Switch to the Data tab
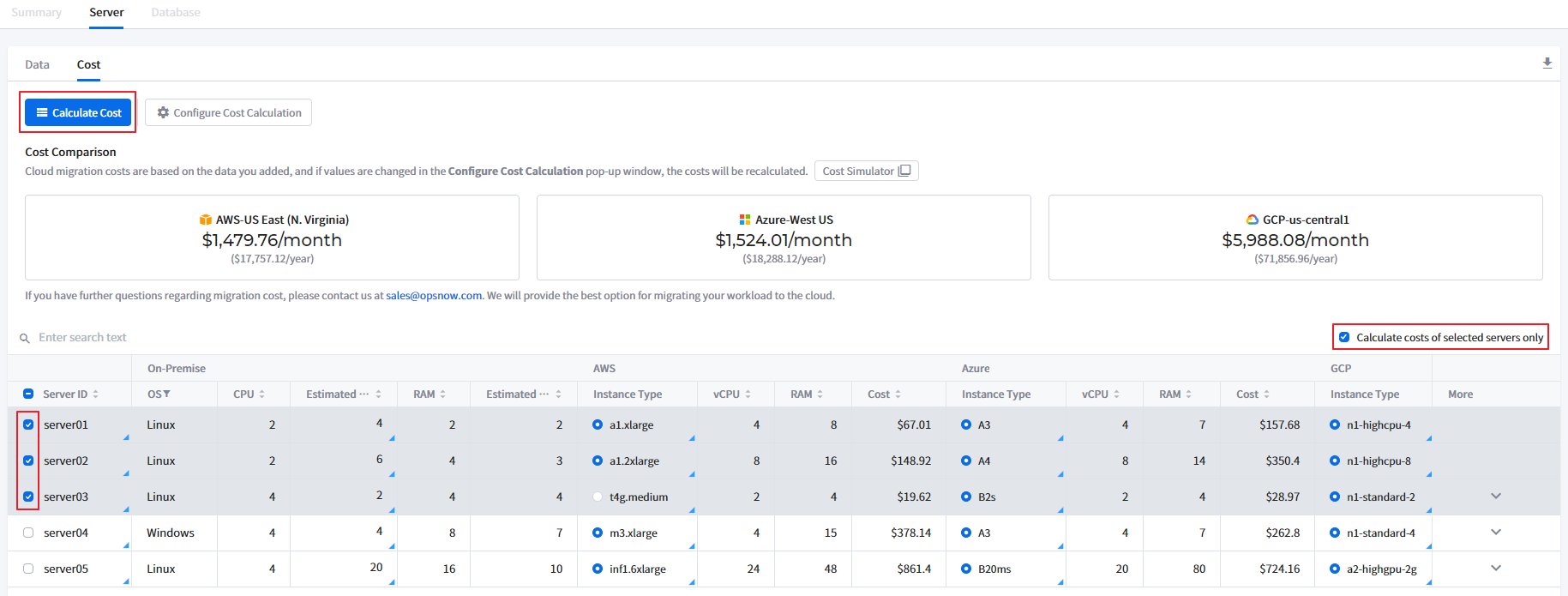1568x596 pixels. point(37,64)
